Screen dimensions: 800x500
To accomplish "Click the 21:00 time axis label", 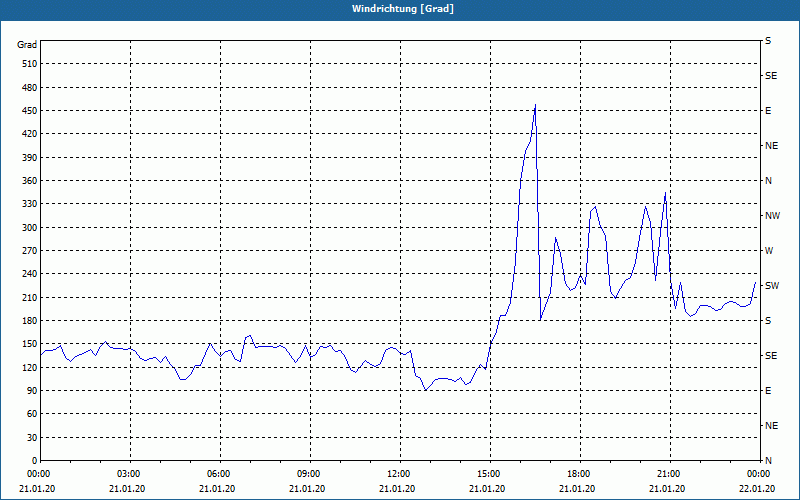I will click(x=670, y=473).
